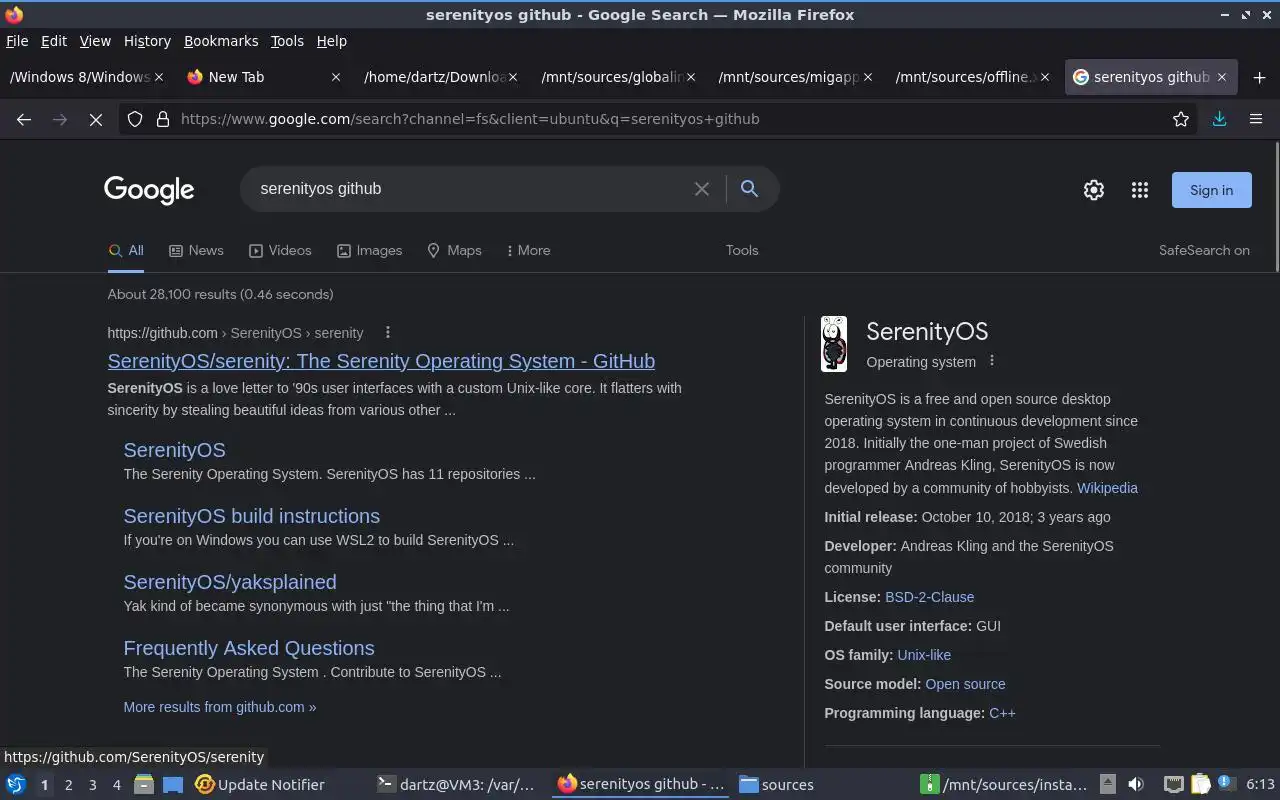1280x800 pixels.
Task: Open the Unix-like OS family link
Action: 924,655
